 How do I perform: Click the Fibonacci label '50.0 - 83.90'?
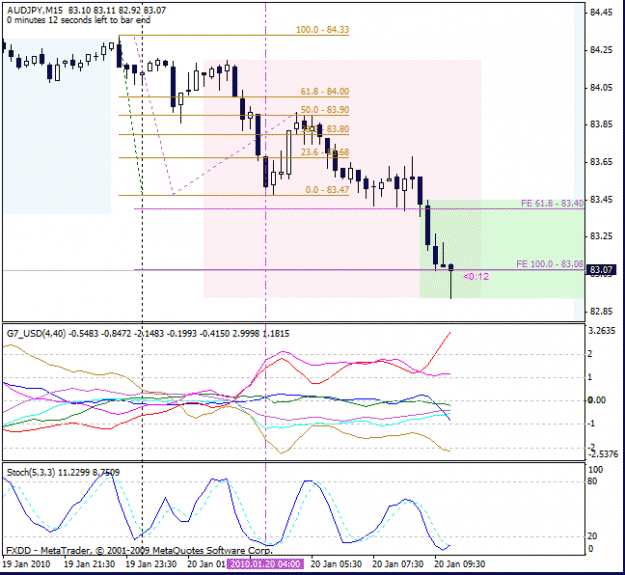[324, 110]
